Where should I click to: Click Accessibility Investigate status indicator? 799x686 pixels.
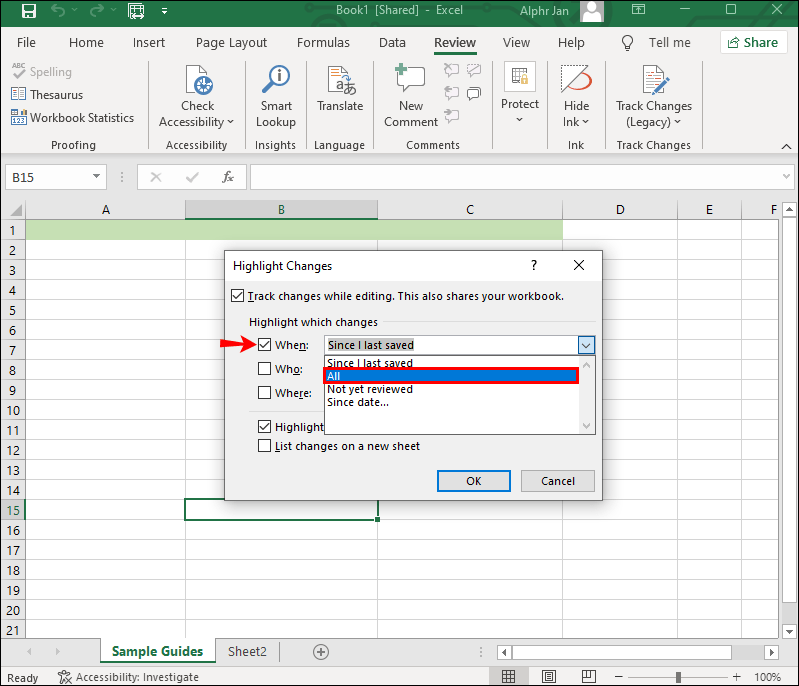pyautogui.click(x=128, y=677)
